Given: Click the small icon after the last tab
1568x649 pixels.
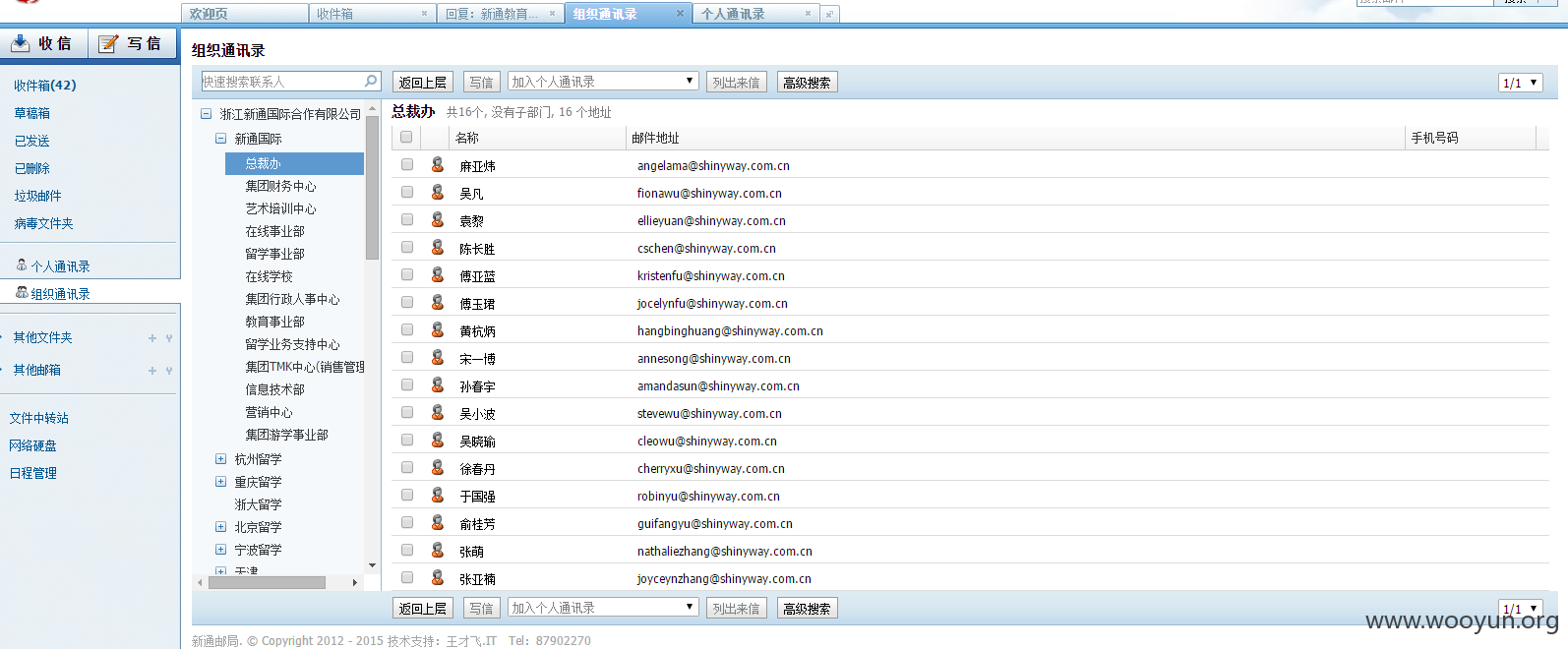Looking at the screenshot, I should click(830, 14).
